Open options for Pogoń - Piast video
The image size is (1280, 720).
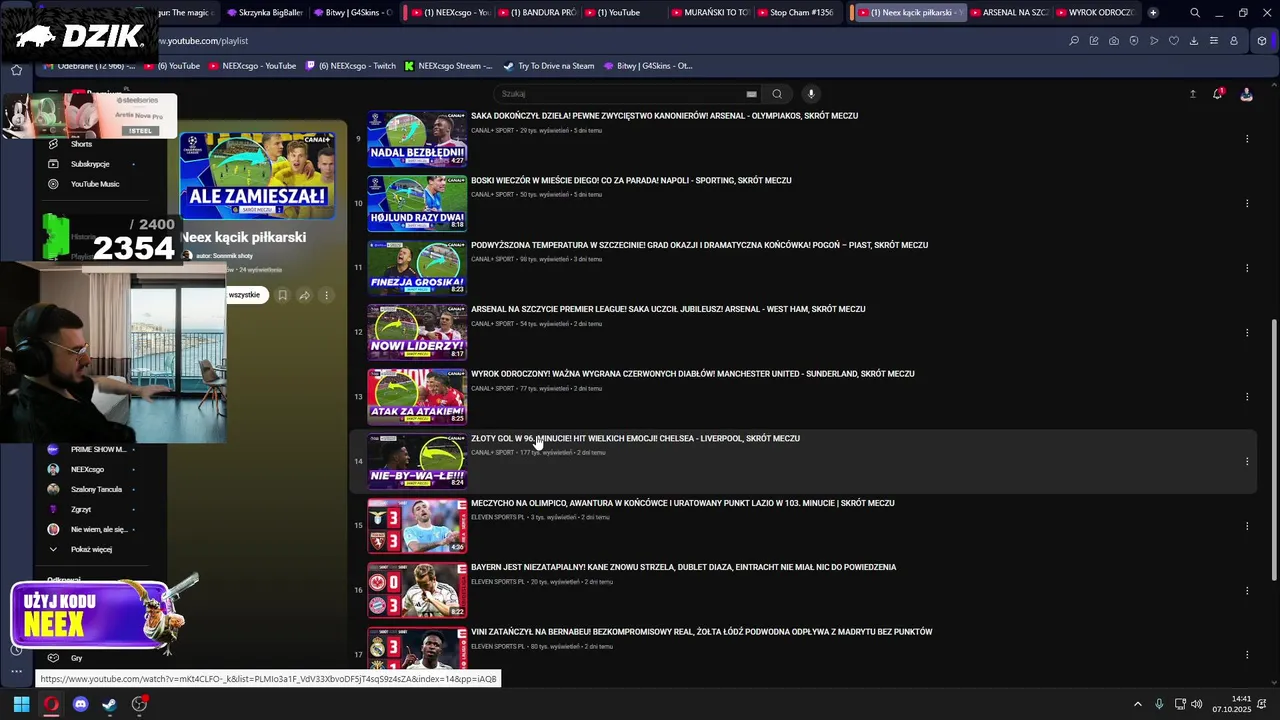1247,268
